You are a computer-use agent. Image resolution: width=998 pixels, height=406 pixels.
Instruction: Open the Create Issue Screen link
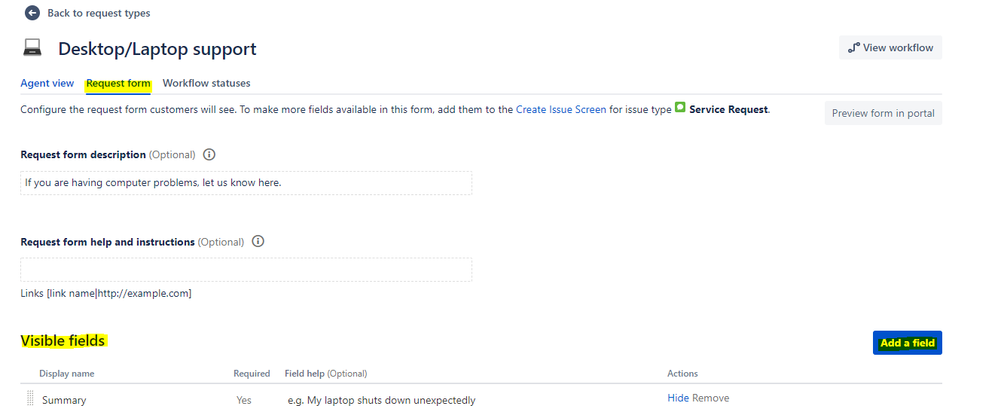coord(561,109)
